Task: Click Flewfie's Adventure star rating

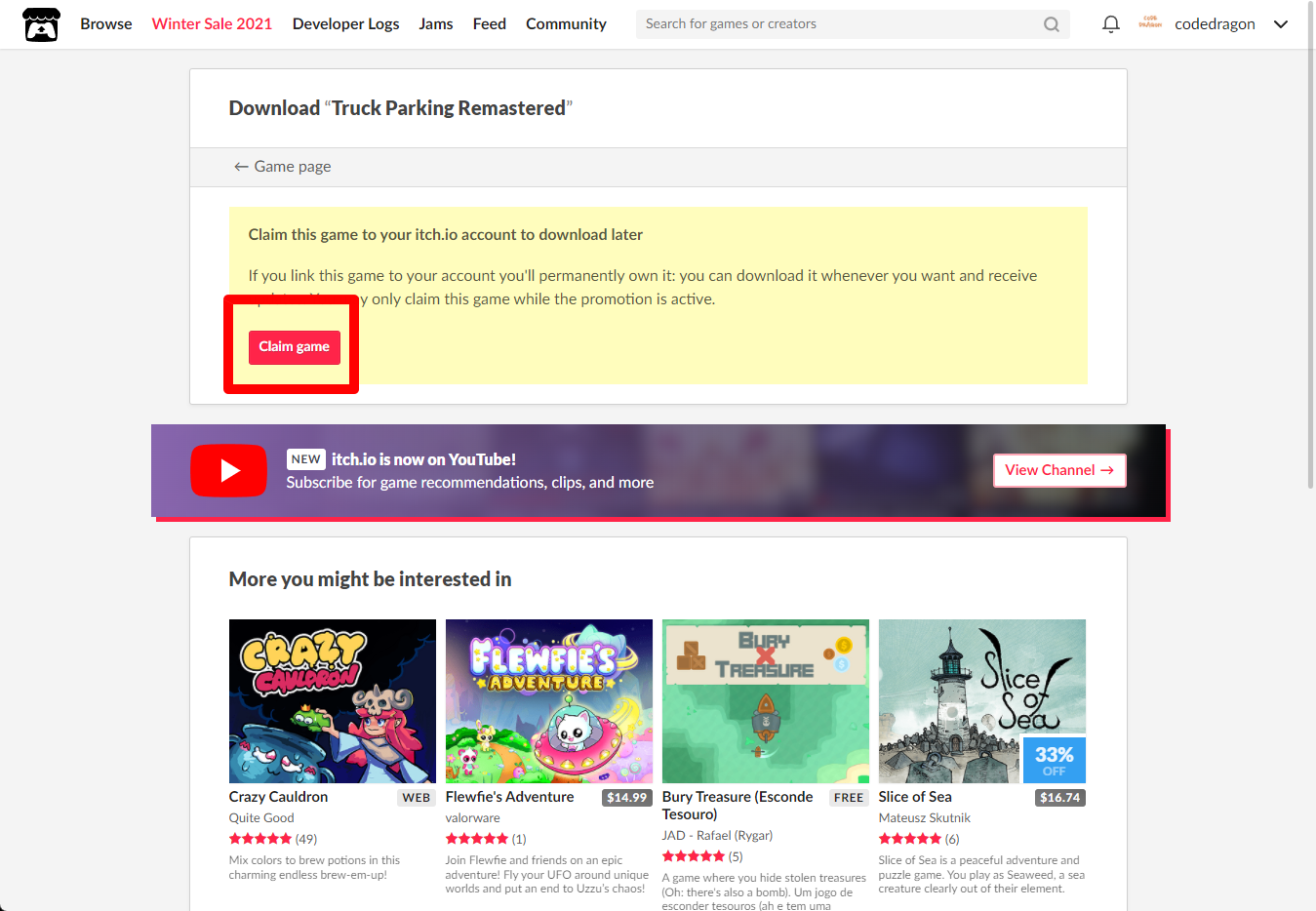Action: tap(477, 839)
